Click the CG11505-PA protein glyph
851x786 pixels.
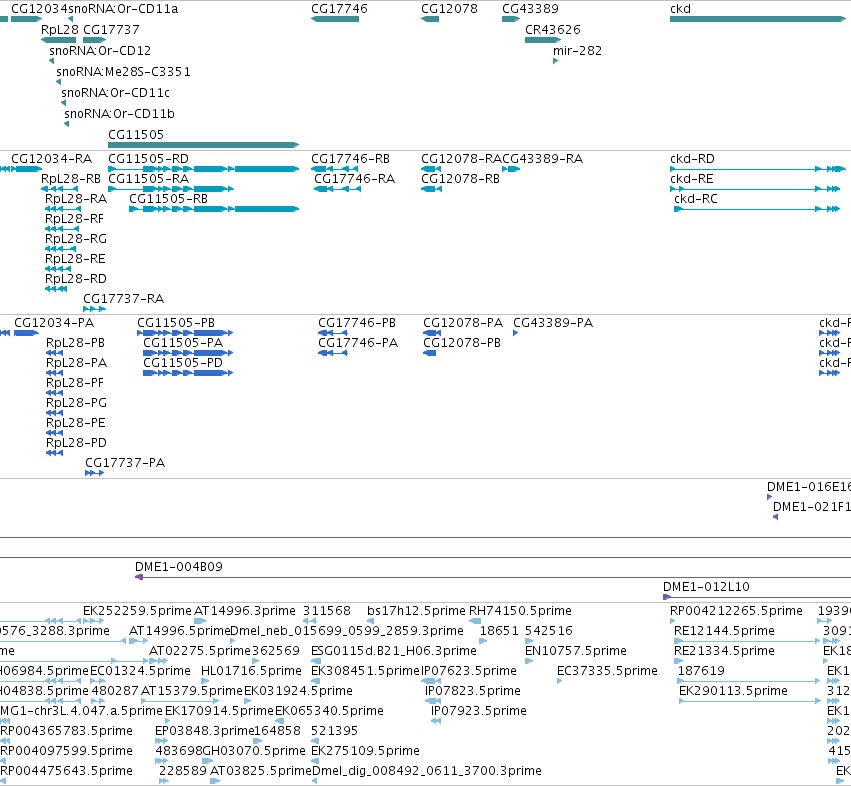188,353
